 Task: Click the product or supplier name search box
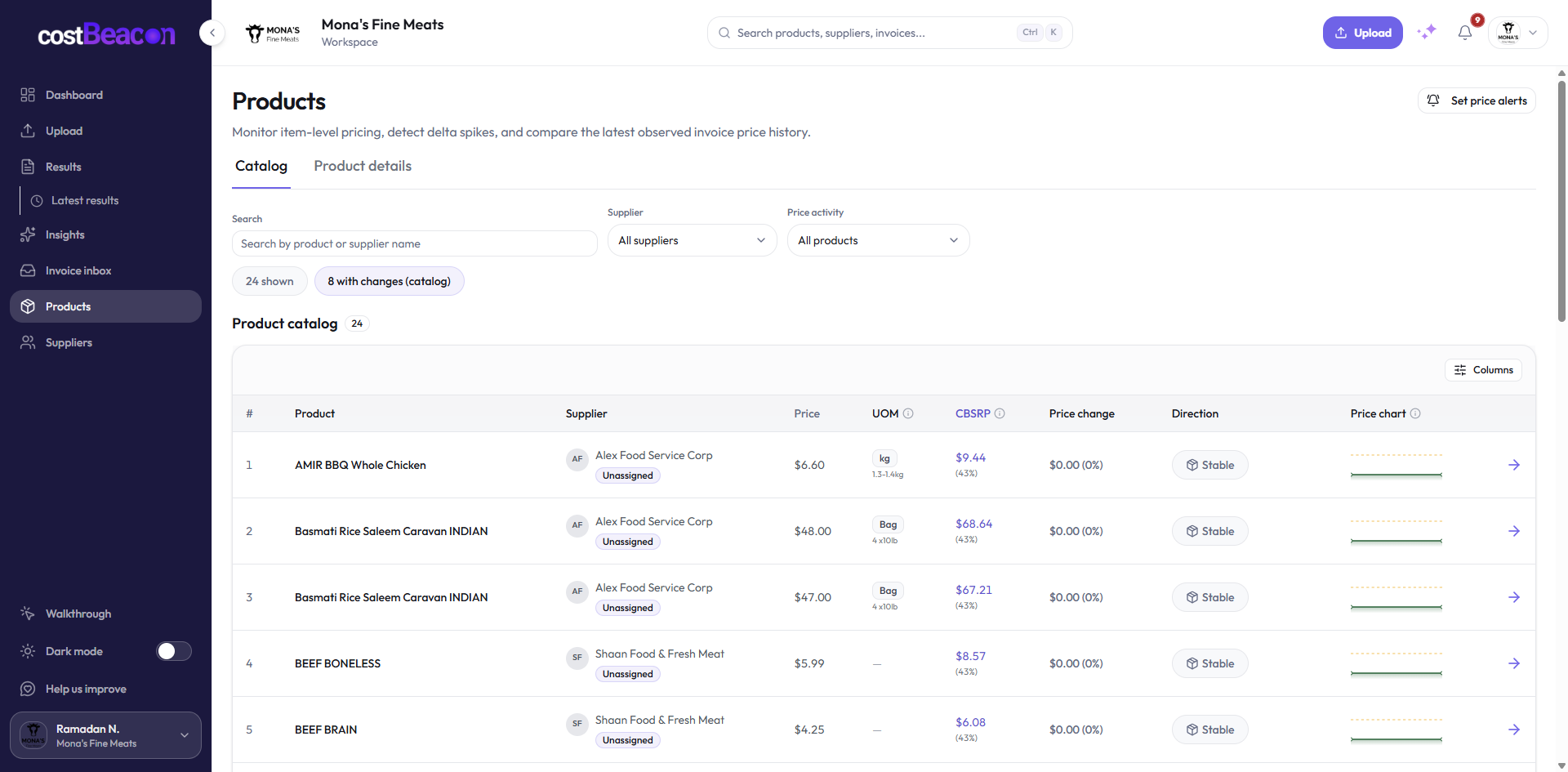tap(415, 243)
